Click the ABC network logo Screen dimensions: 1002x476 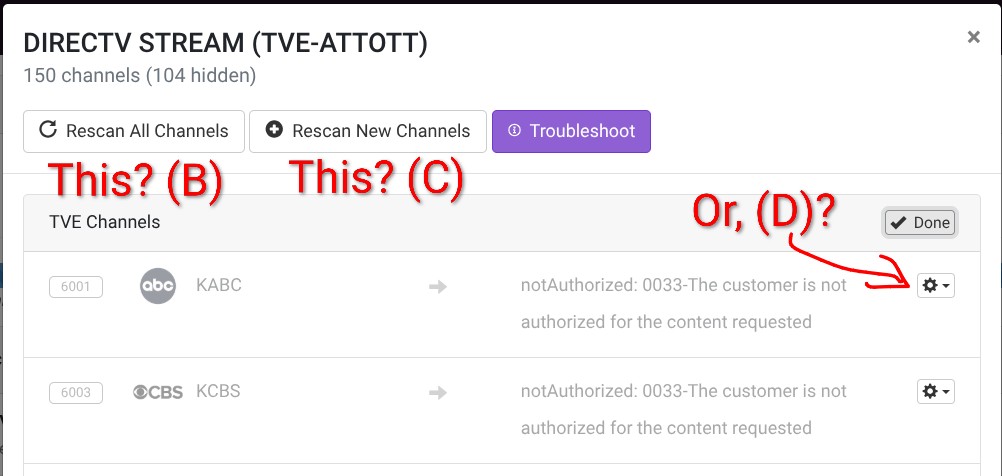[x=158, y=286]
